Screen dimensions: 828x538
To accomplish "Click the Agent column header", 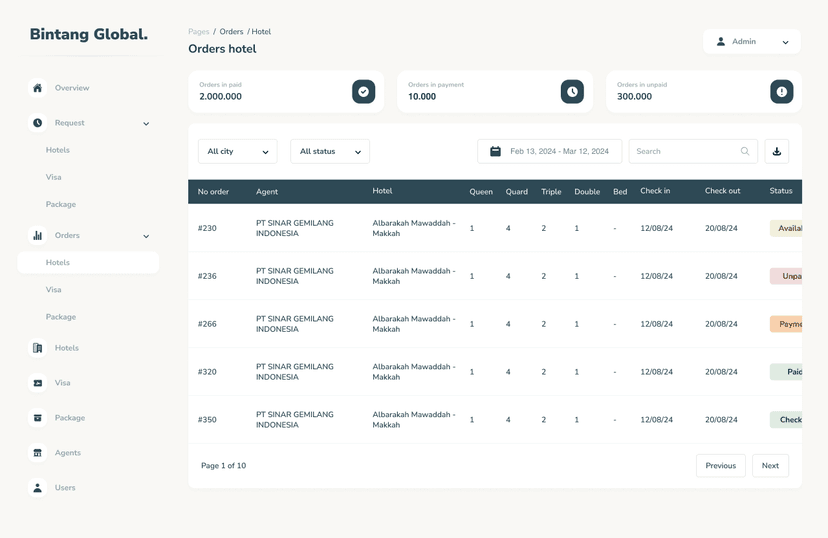I will [267, 192].
